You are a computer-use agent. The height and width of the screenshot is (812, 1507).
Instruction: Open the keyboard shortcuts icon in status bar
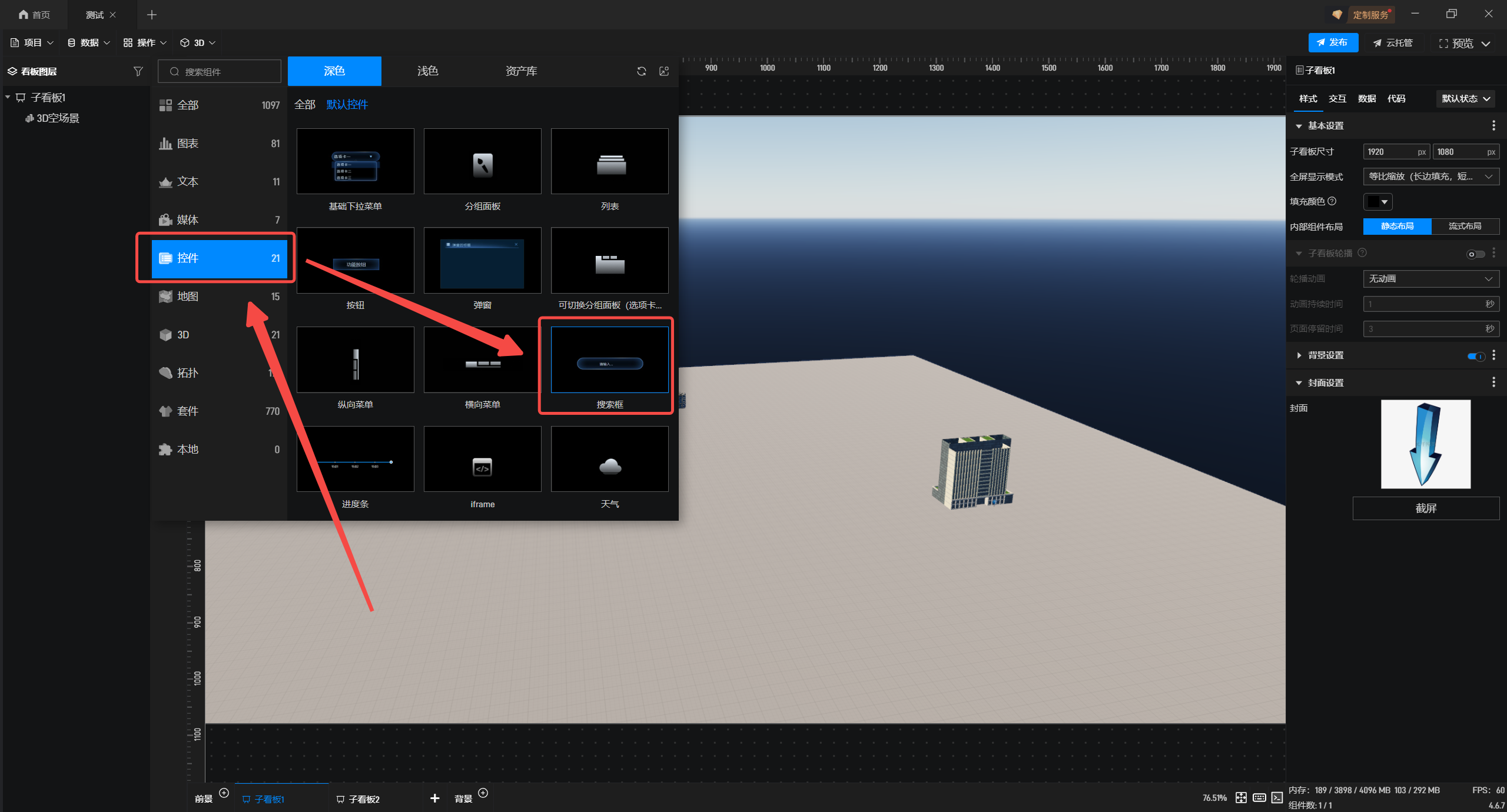[1259, 797]
